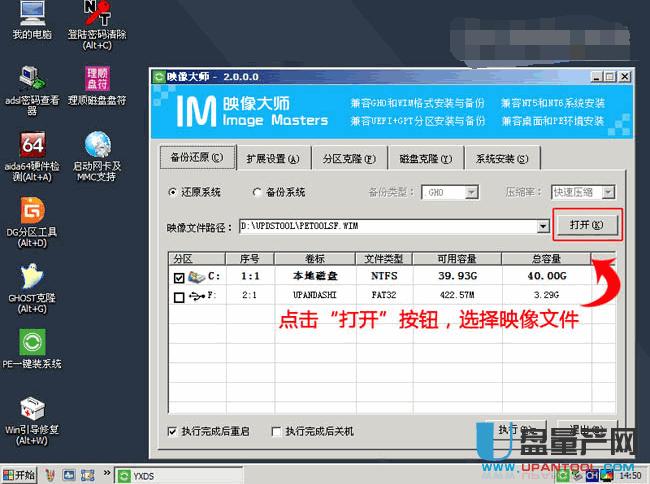Click the 打开 button
650x484 pixels.
[x=586, y=225]
